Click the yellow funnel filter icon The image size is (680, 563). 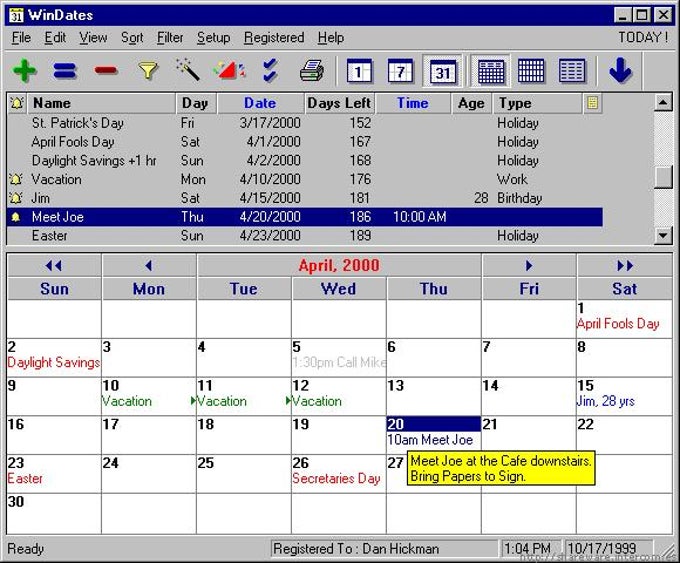[147, 70]
